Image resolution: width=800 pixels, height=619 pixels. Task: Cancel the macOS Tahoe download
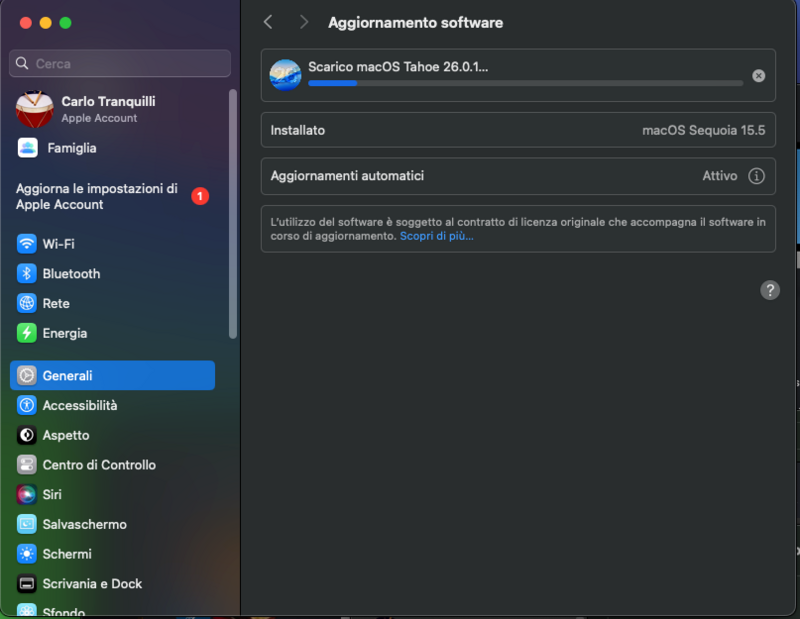click(759, 76)
